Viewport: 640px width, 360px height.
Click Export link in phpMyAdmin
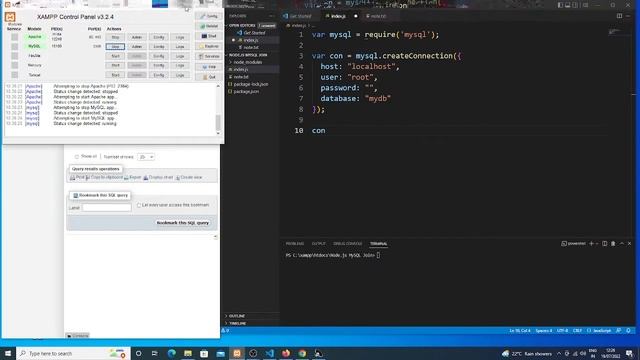133,178
